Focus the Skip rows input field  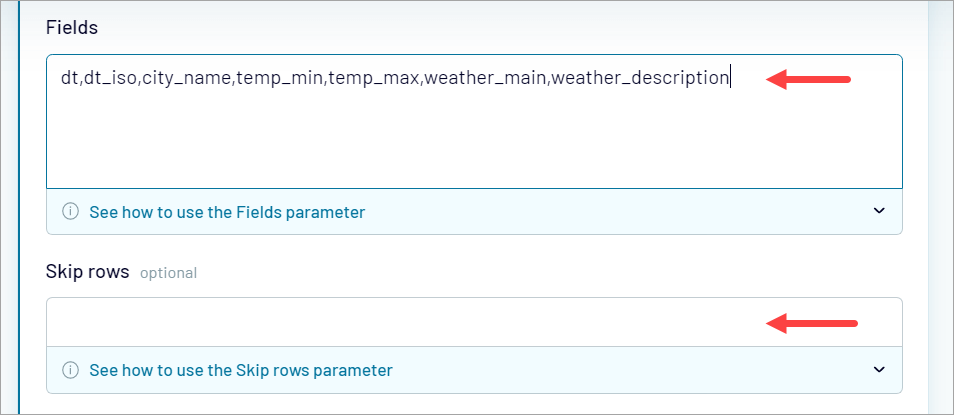point(400,322)
